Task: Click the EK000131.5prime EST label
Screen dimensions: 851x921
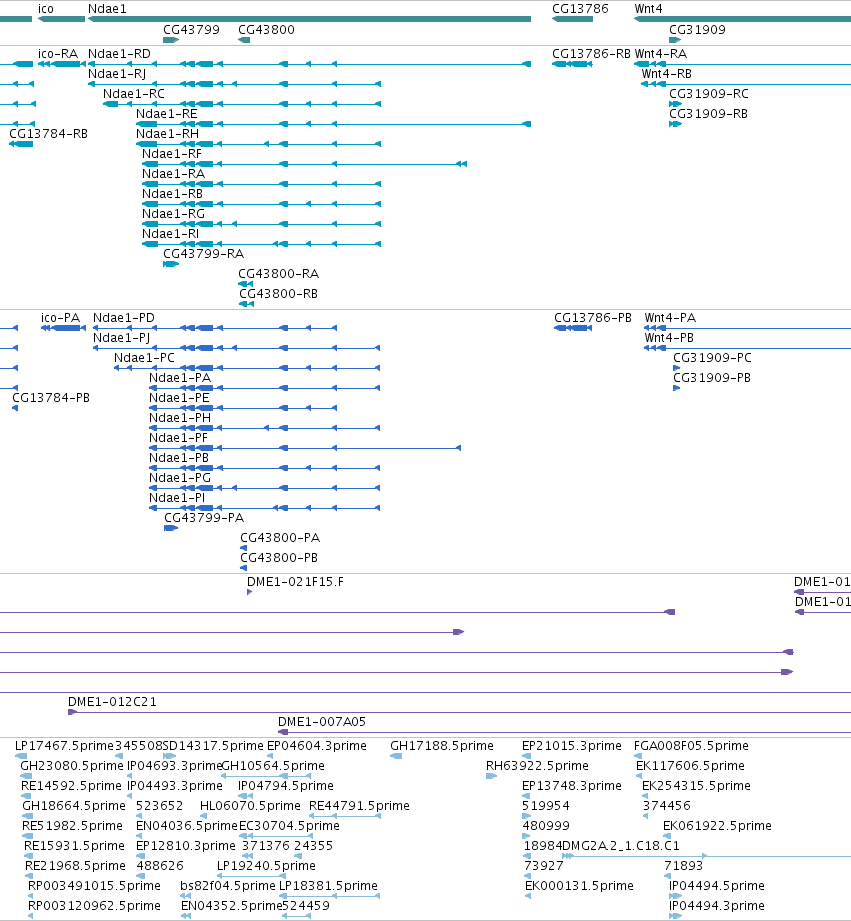Action: coord(579,885)
